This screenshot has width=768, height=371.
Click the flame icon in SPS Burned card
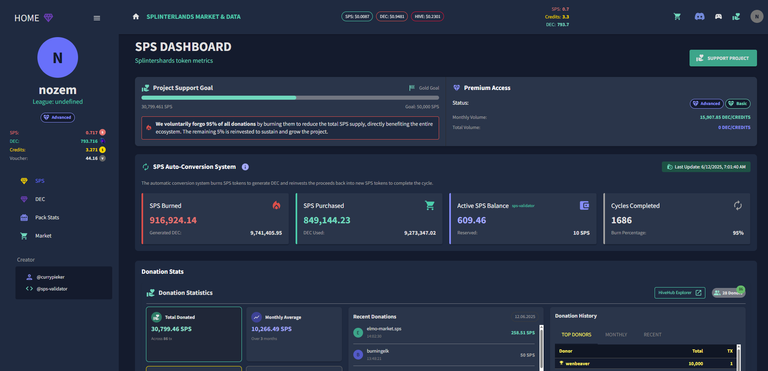[277, 206]
